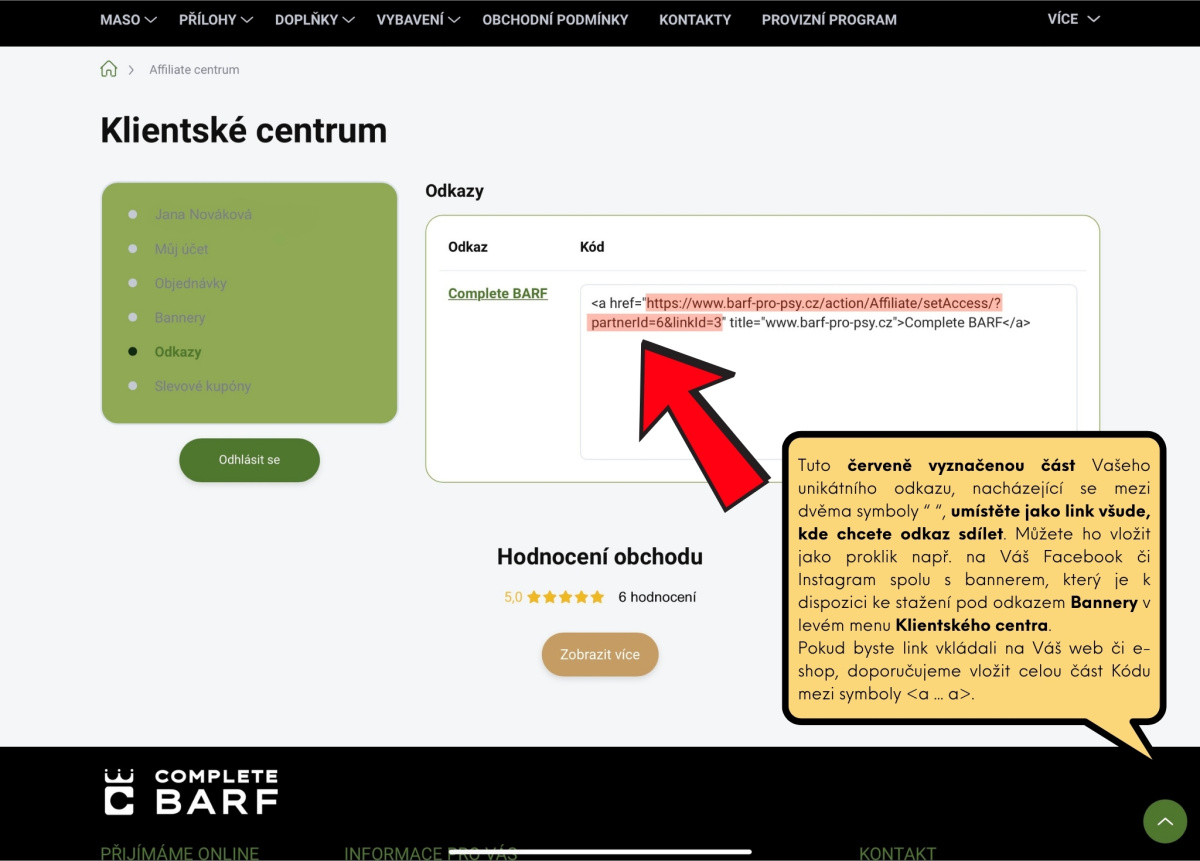Expand the PŘÍLOHY menu chevron
This screenshot has width=1200, height=861.
pyautogui.click(x=247, y=20)
